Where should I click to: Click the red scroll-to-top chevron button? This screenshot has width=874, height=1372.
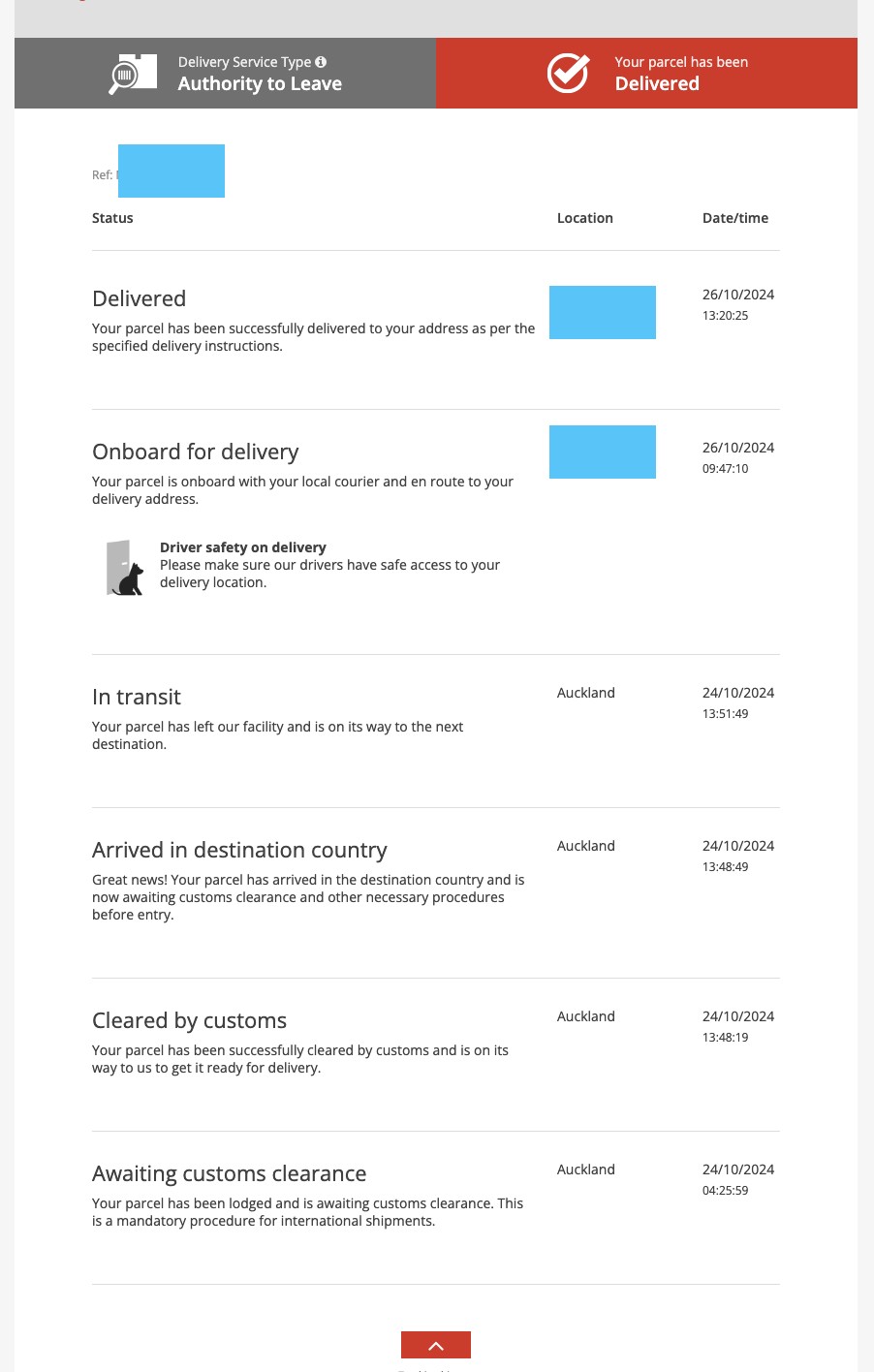click(x=436, y=1345)
